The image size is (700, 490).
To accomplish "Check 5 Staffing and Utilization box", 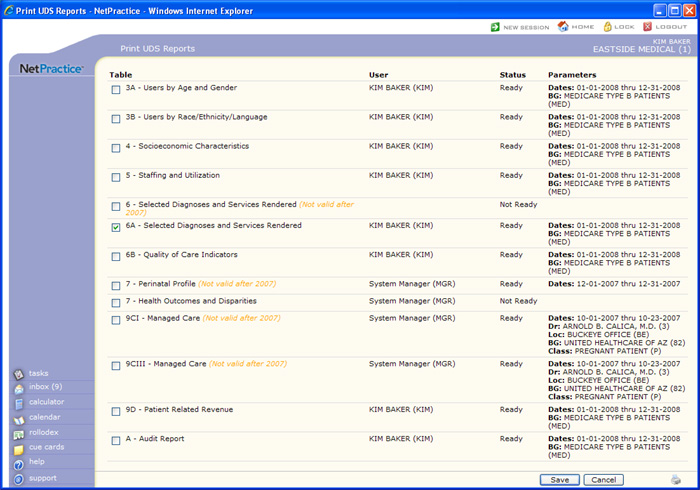I will 116,177.
